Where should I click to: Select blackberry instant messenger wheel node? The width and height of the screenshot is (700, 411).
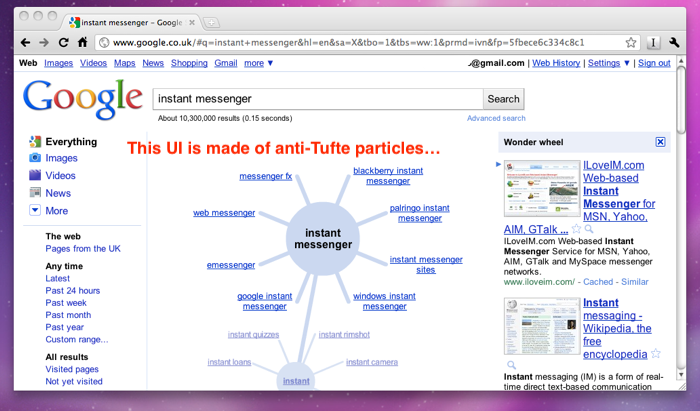[388, 176]
